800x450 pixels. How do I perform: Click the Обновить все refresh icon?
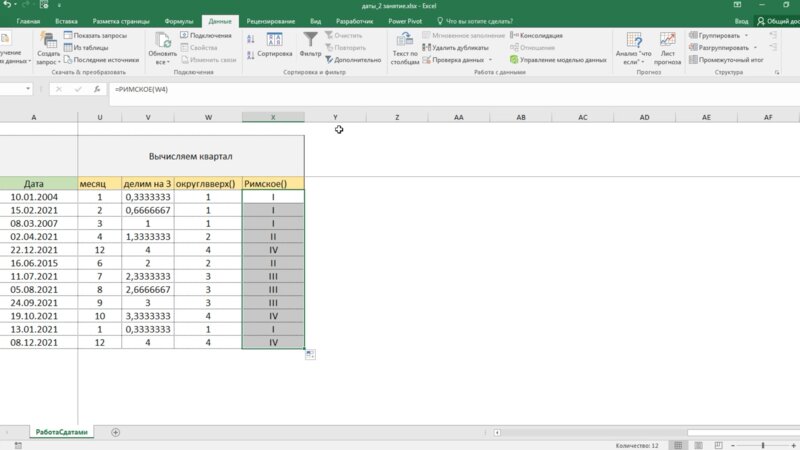click(x=163, y=40)
